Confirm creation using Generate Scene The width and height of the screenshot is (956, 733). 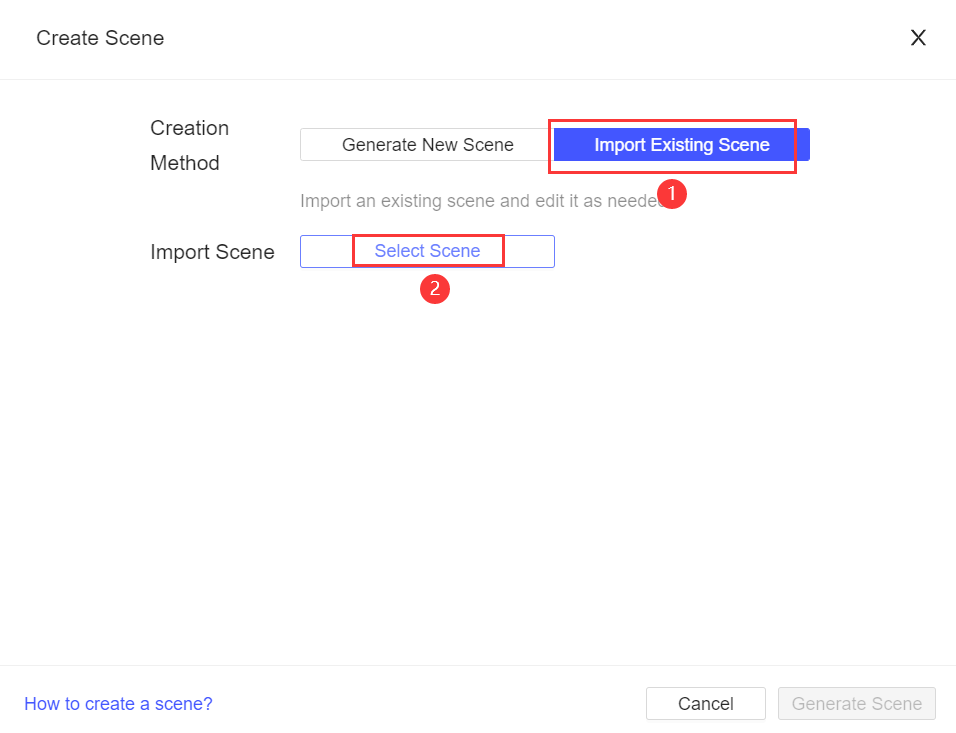856,703
